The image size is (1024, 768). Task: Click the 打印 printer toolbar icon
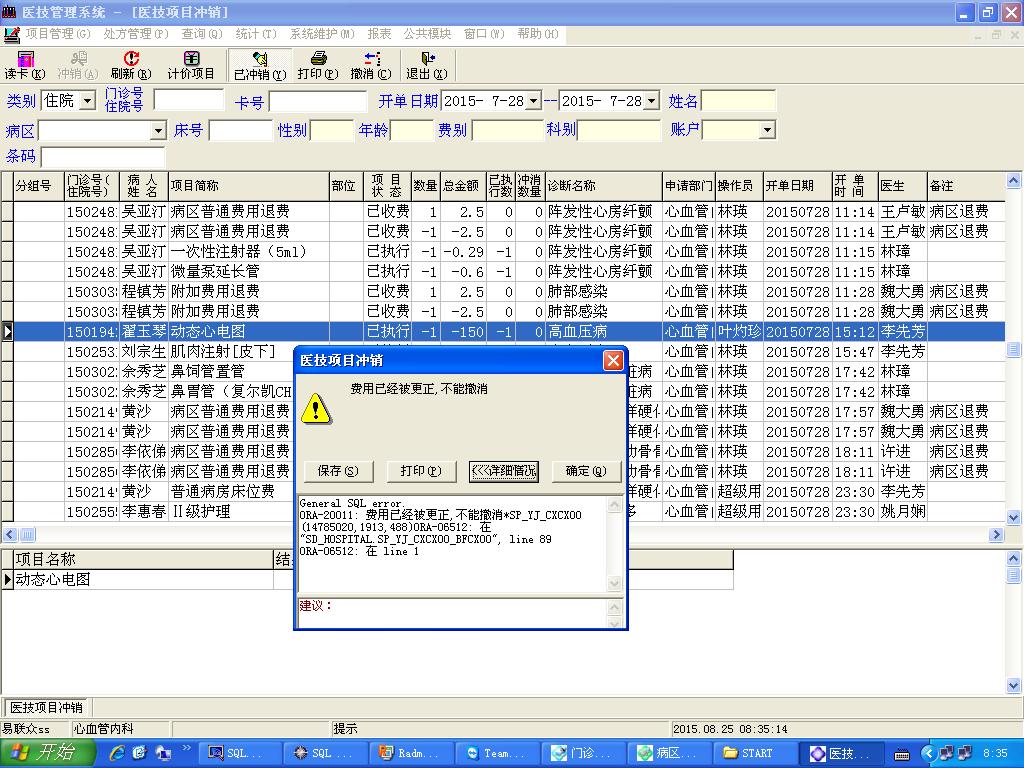[x=318, y=65]
